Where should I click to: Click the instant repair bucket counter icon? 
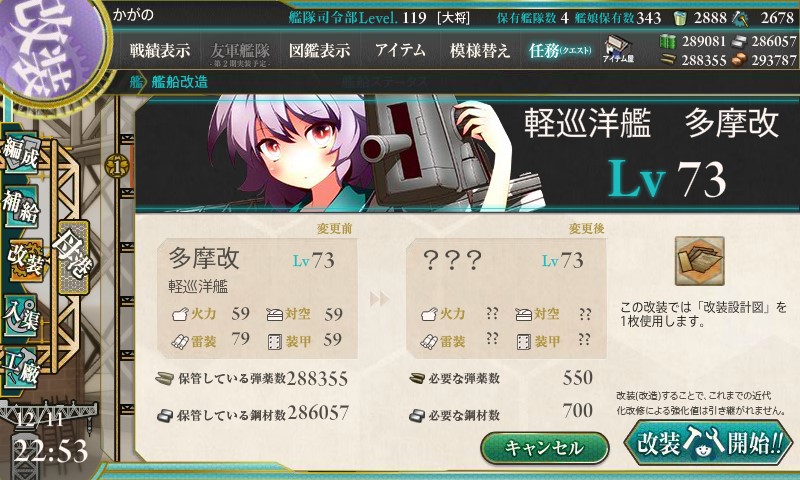click(x=680, y=18)
